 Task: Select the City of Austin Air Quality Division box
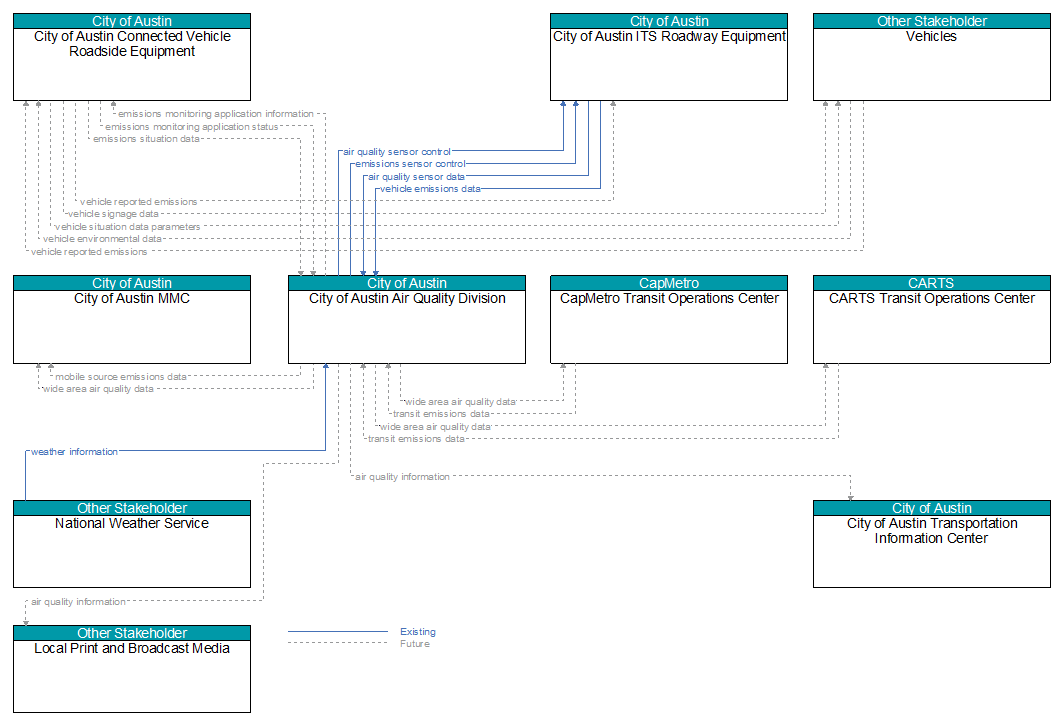click(x=407, y=319)
